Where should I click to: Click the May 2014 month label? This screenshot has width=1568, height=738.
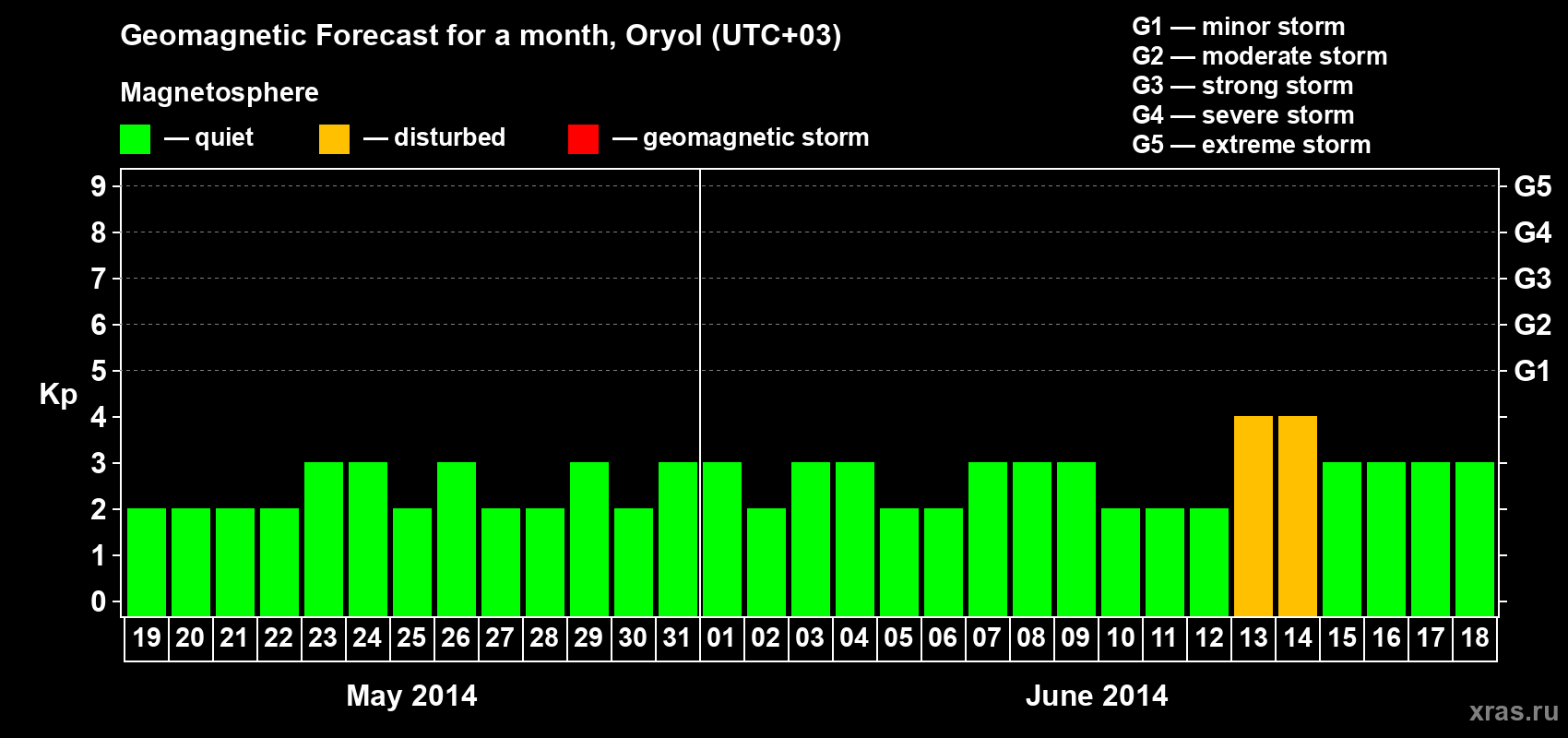(411, 696)
